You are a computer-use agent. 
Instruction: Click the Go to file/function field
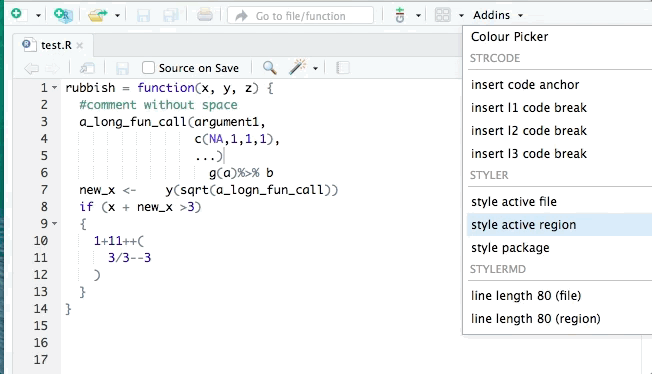pyautogui.click(x=300, y=16)
